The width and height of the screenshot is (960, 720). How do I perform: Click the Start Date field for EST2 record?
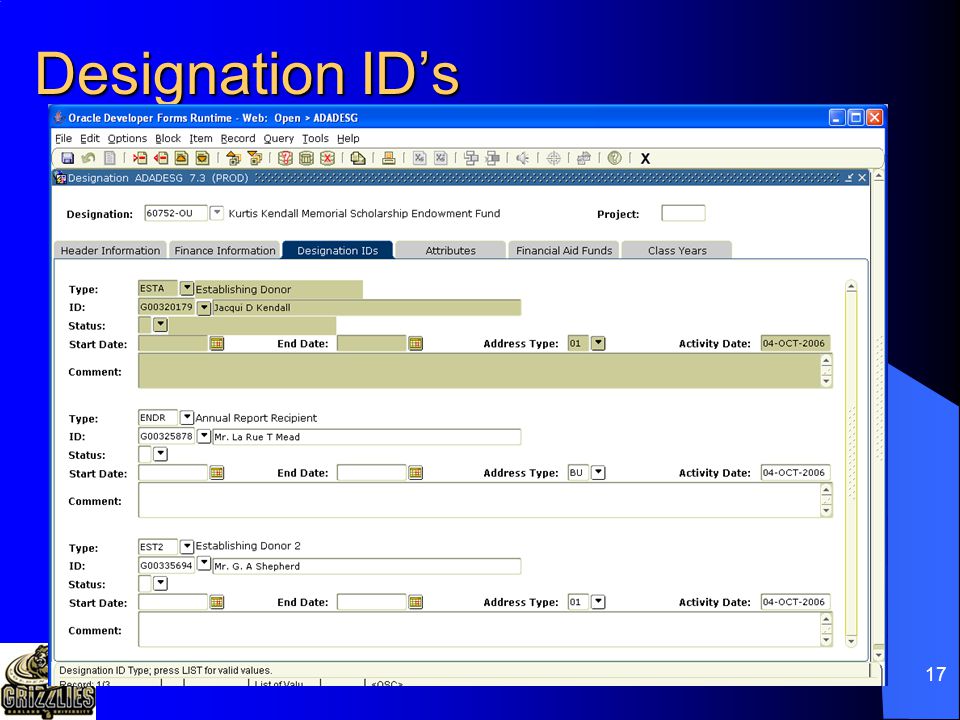point(173,602)
